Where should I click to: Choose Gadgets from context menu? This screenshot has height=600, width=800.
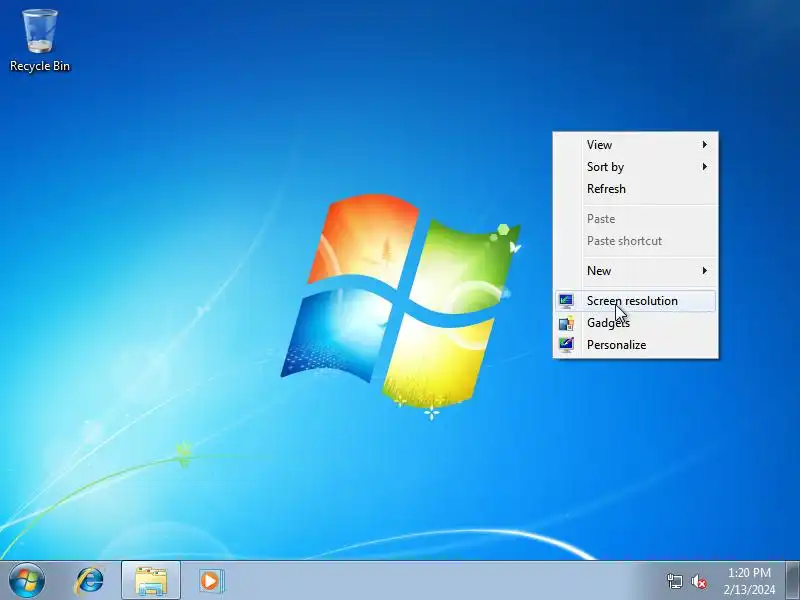click(636, 323)
